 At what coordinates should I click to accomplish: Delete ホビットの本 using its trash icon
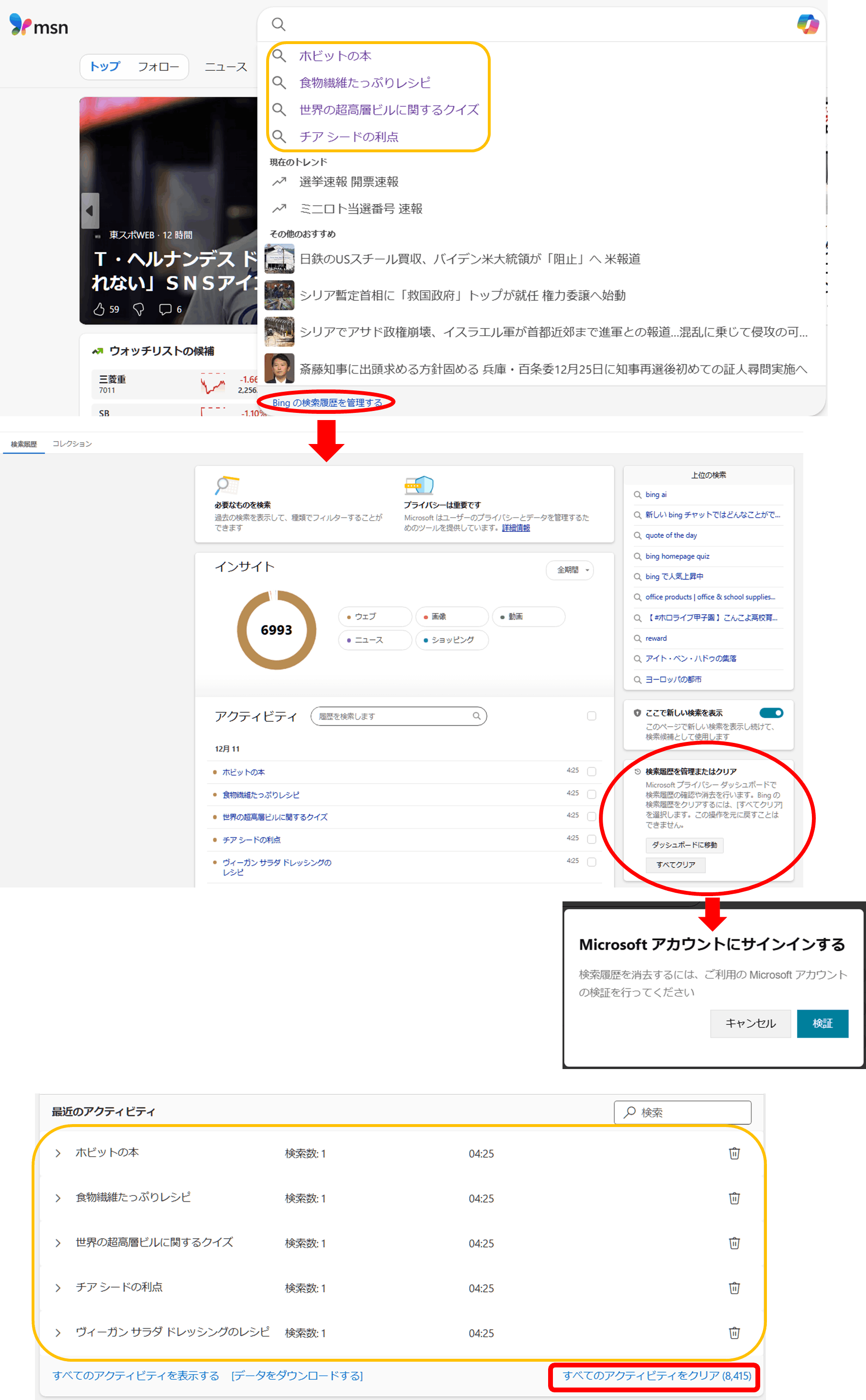735,1154
